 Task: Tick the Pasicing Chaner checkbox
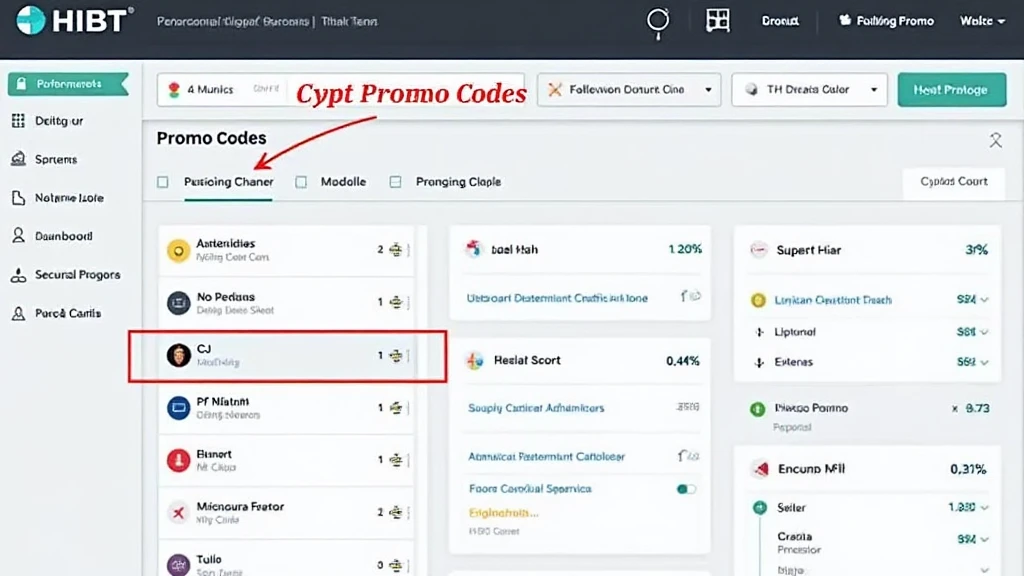pos(163,182)
